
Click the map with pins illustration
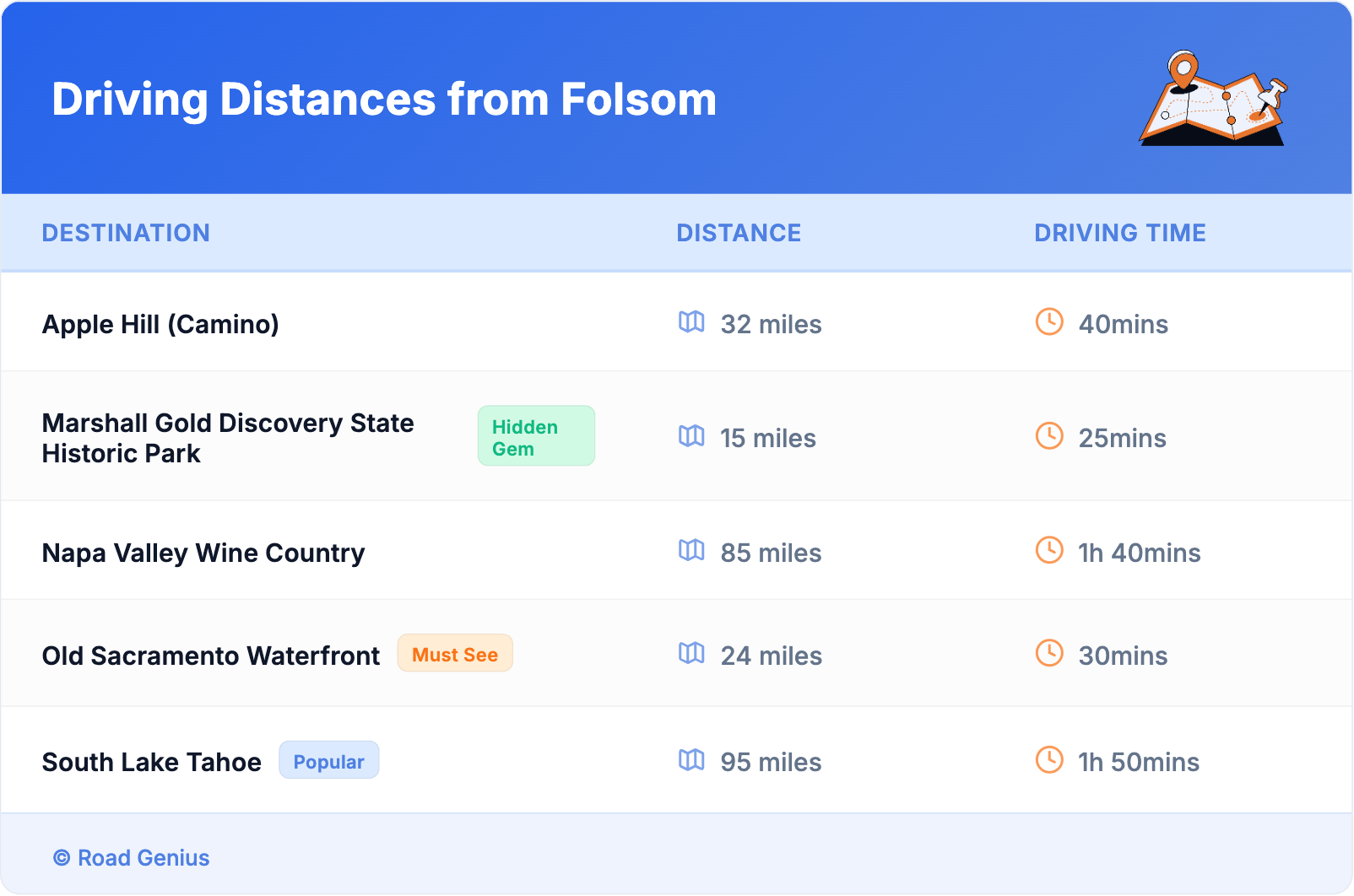coord(1213,99)
